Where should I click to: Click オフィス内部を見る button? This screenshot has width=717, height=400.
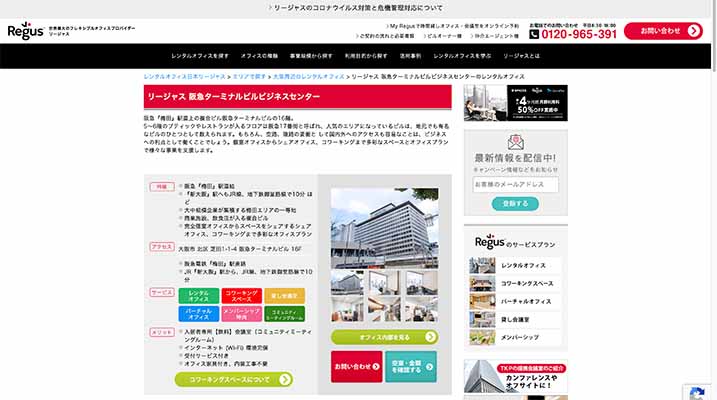(385, 337)
